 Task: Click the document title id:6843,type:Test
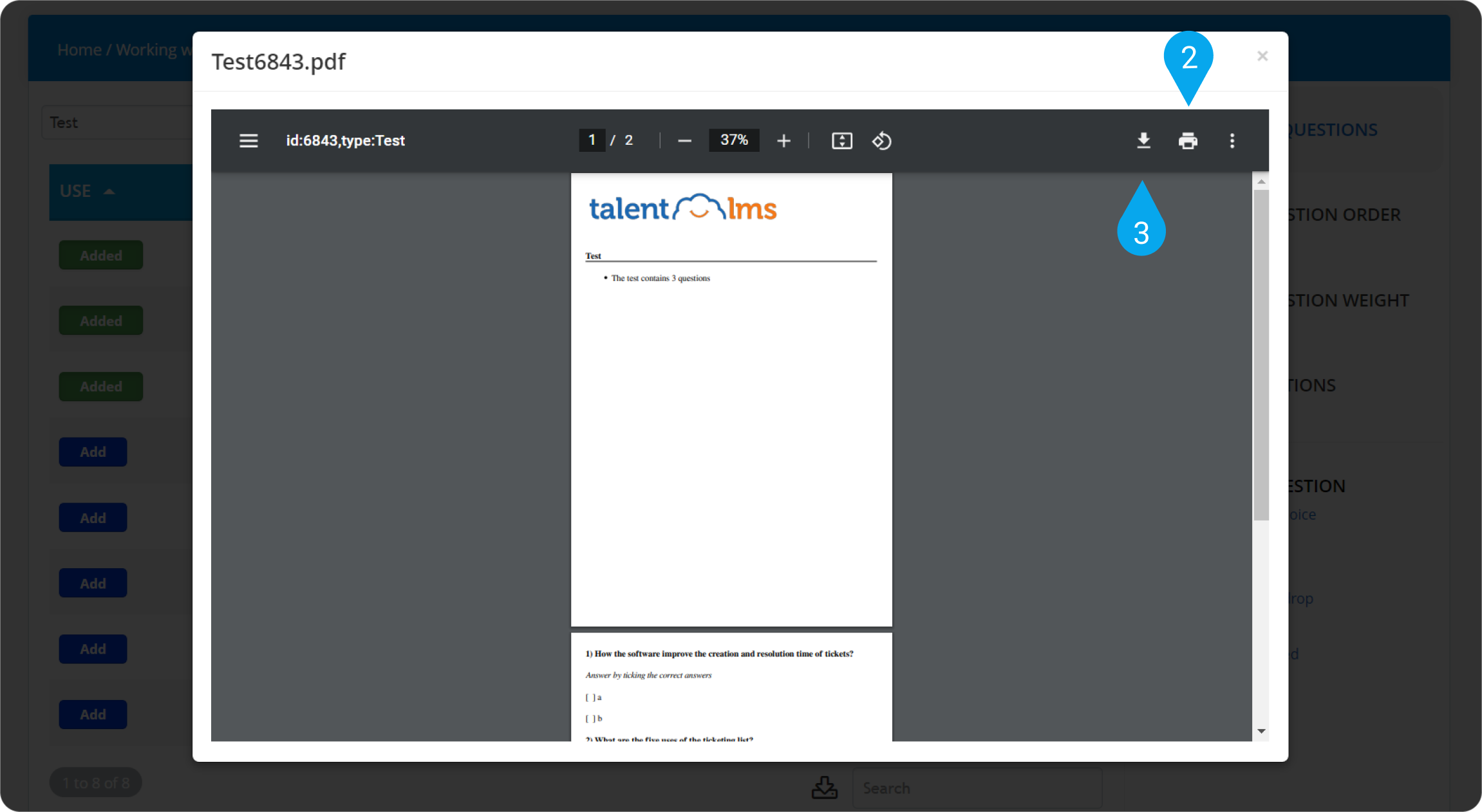(x=345, y=140)
